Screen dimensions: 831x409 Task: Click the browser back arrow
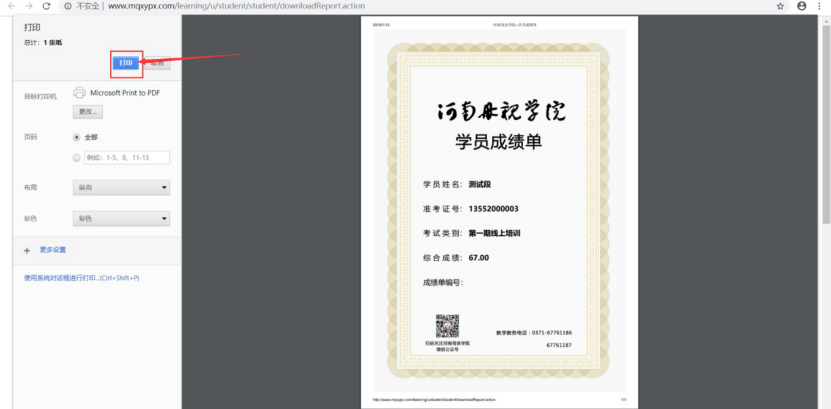pos(11,6)
